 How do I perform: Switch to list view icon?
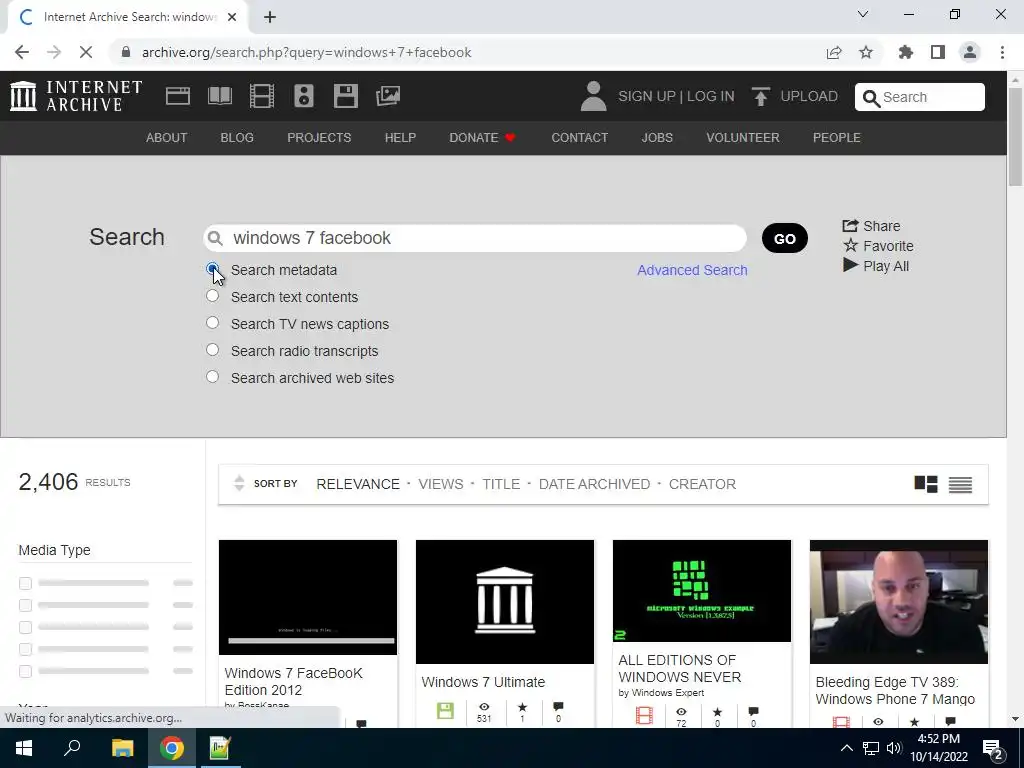(960, 484)
